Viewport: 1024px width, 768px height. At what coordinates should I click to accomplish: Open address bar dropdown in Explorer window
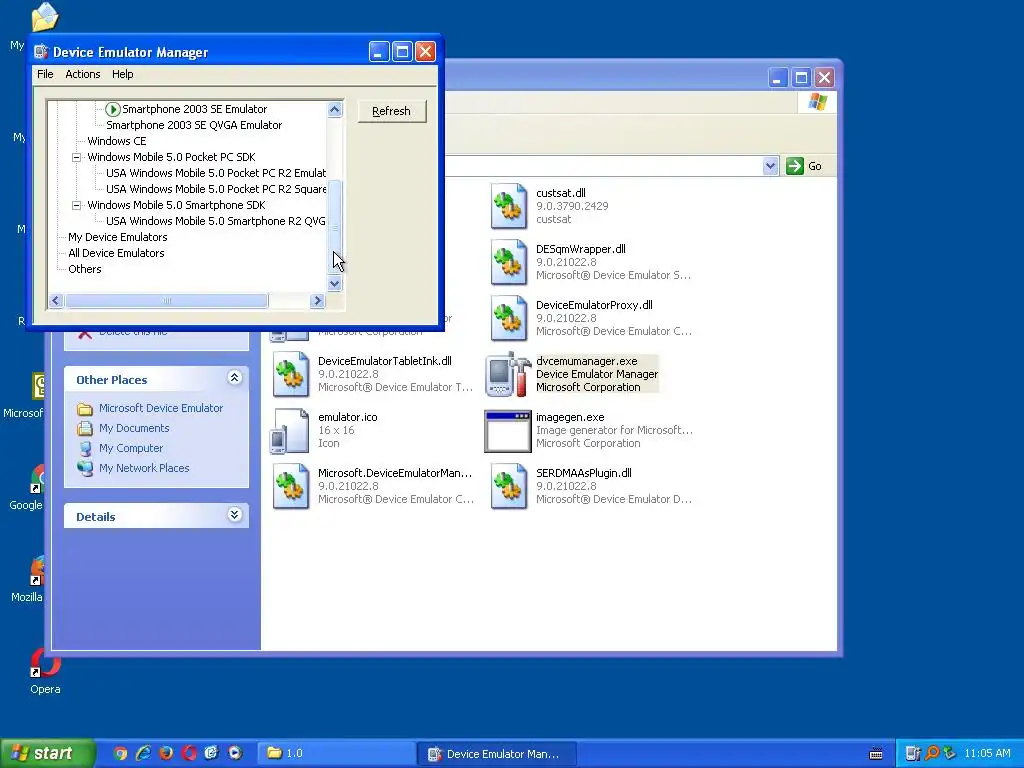[771, 166]
